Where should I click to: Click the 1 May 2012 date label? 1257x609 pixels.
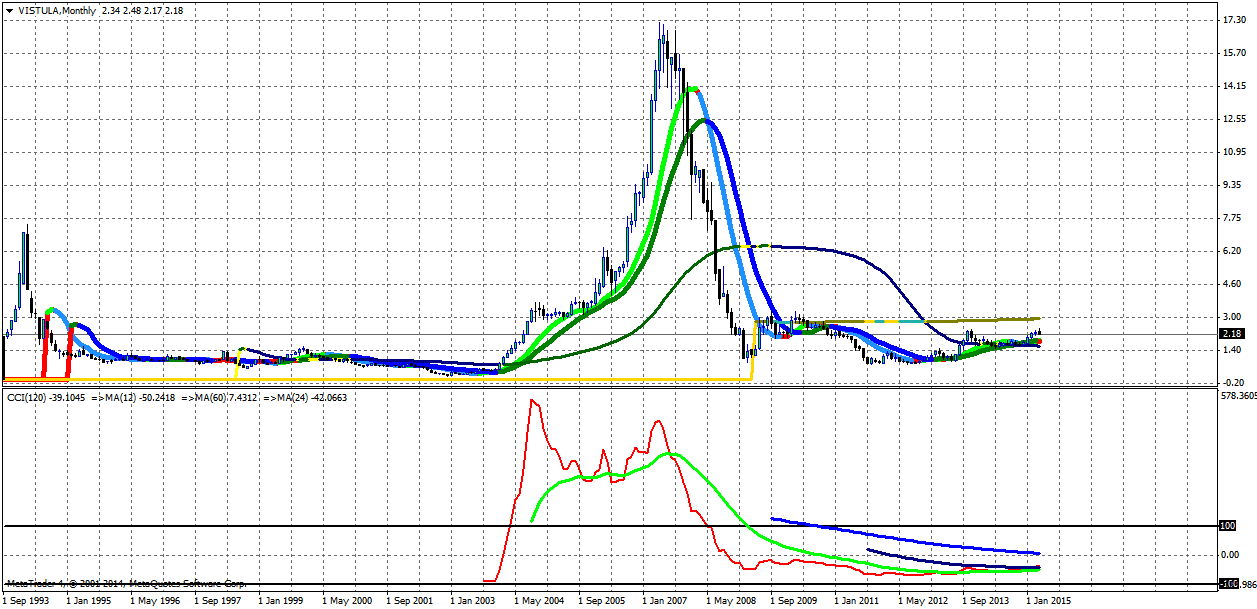click(x=923, y=601)
